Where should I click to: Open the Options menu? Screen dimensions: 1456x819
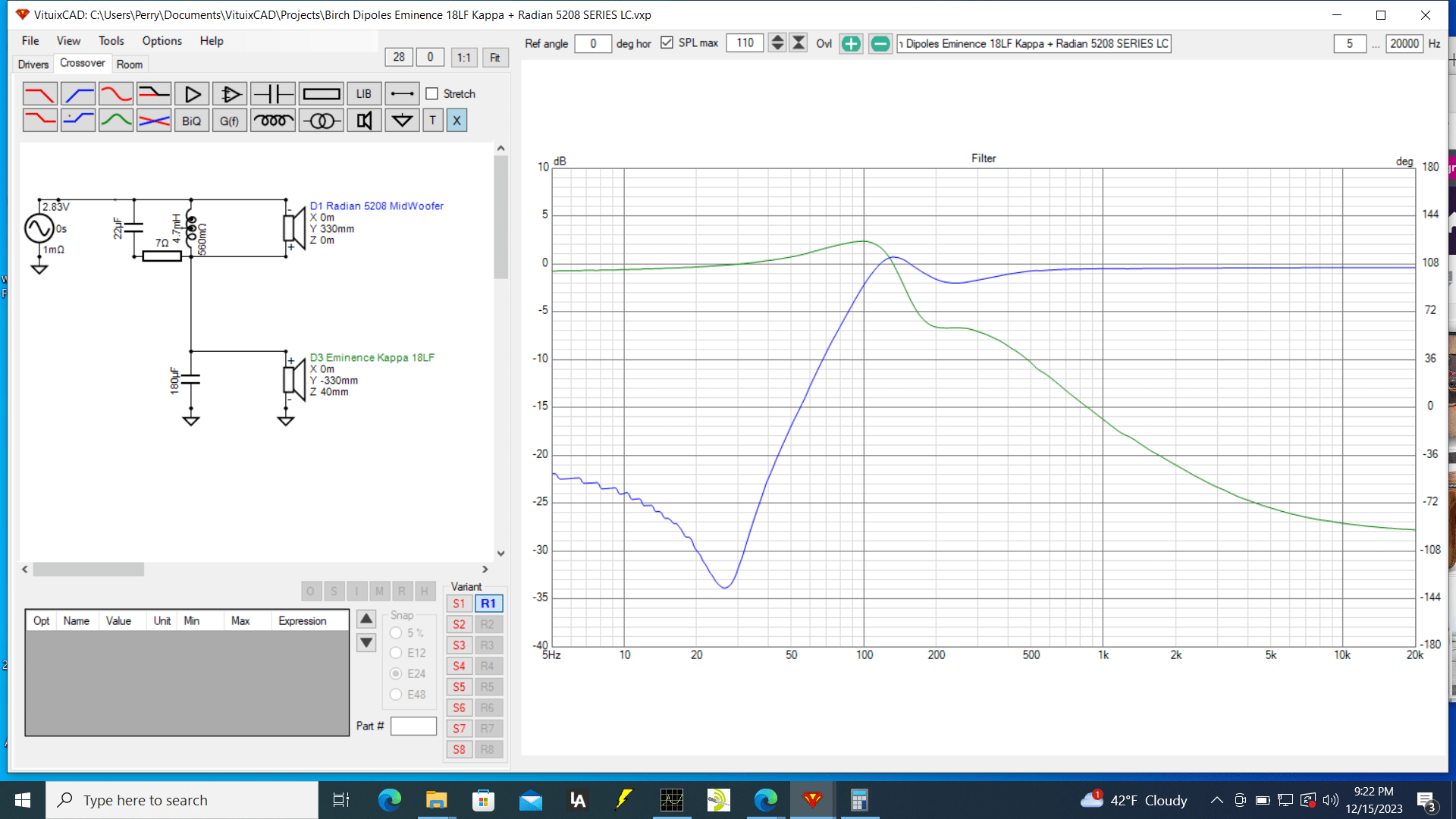tap(162, 41)
